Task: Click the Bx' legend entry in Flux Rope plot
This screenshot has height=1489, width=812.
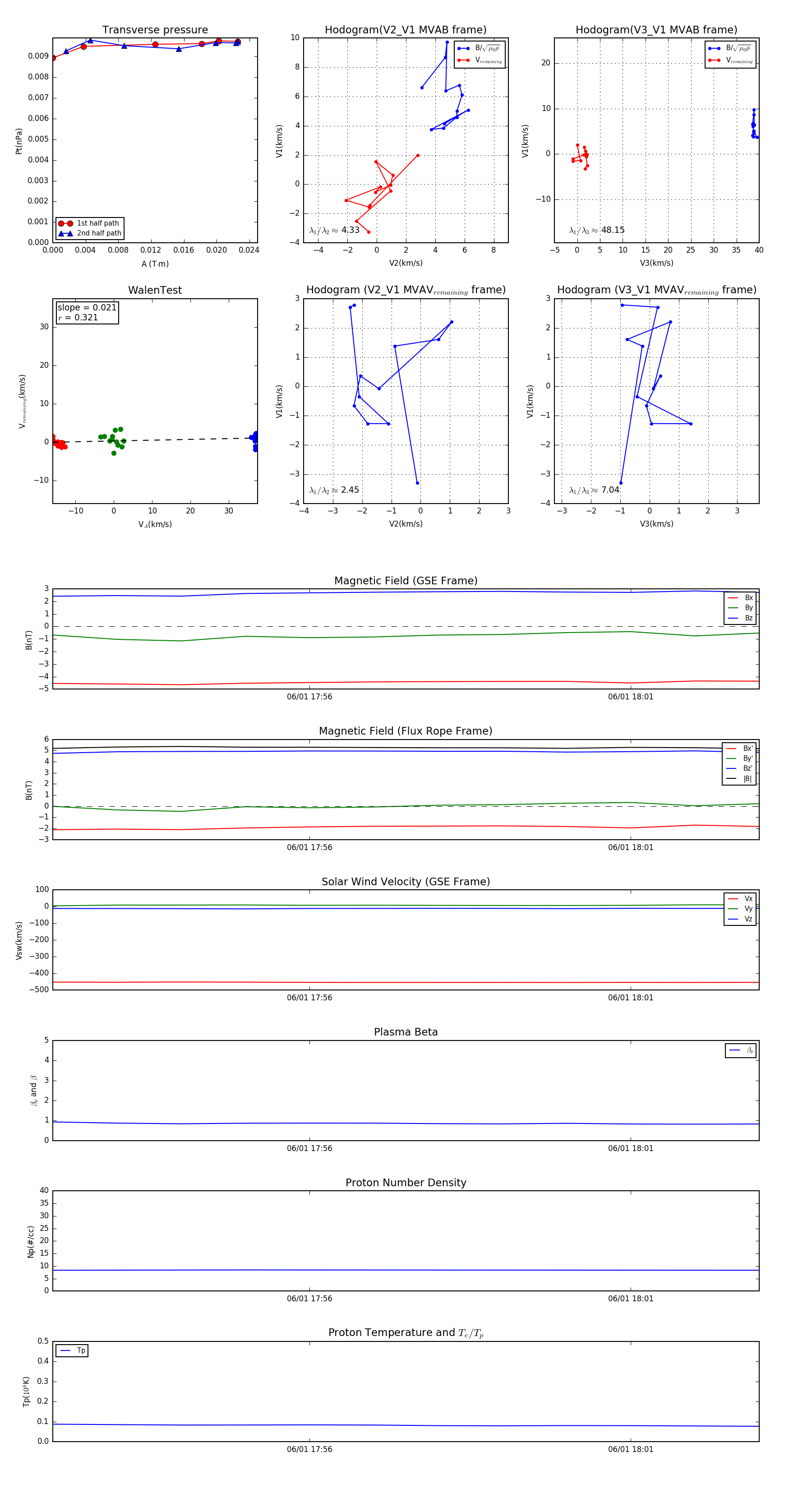Action: click(x=739, y=749)
